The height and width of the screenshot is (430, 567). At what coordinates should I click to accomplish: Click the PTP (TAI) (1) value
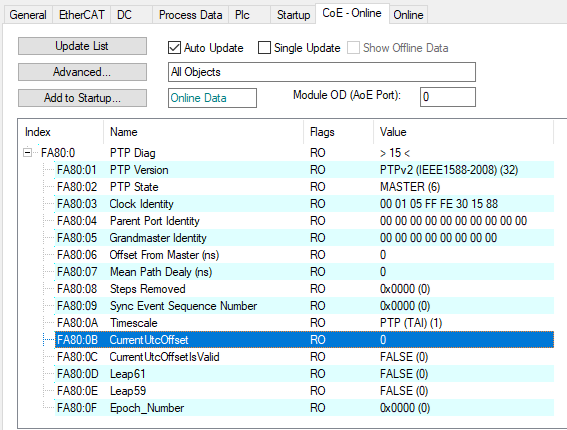click(411, 323)
